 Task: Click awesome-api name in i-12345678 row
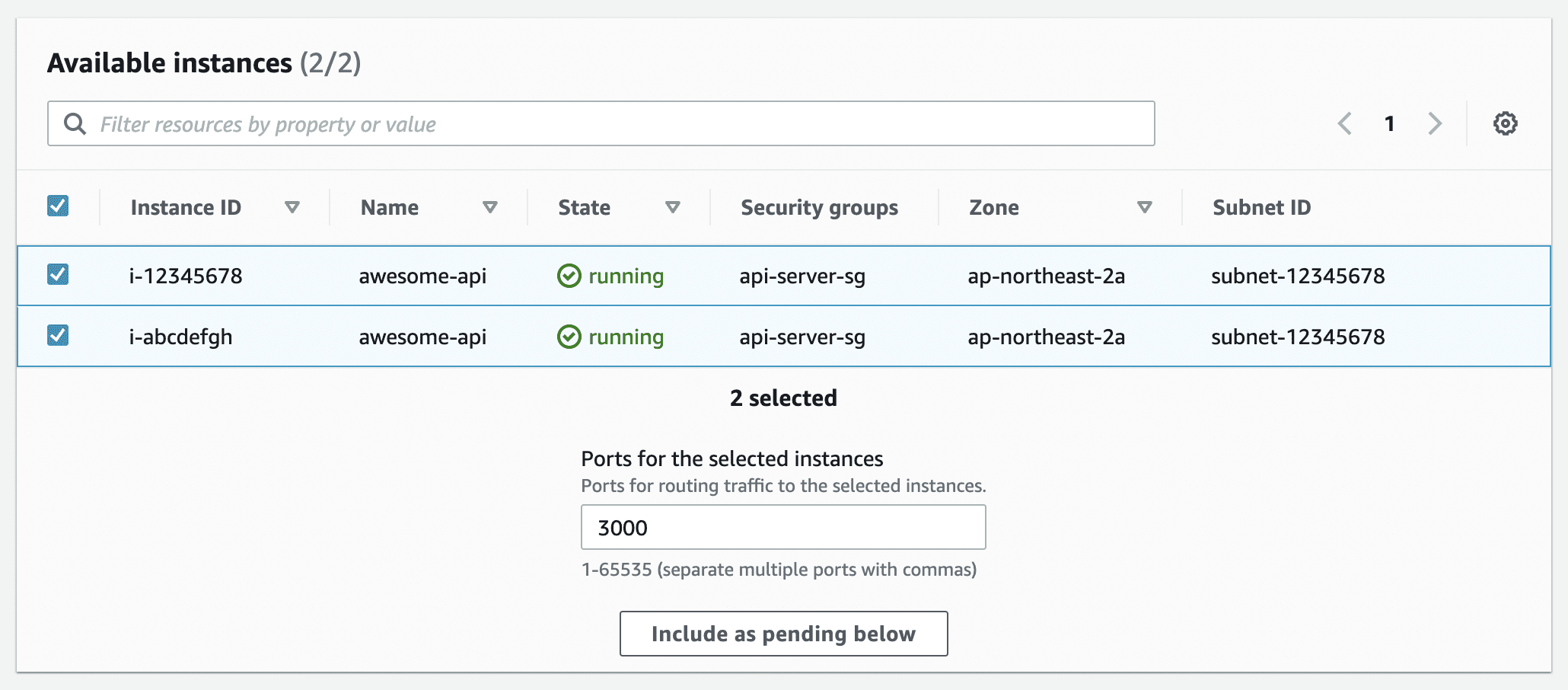point(422,276)
